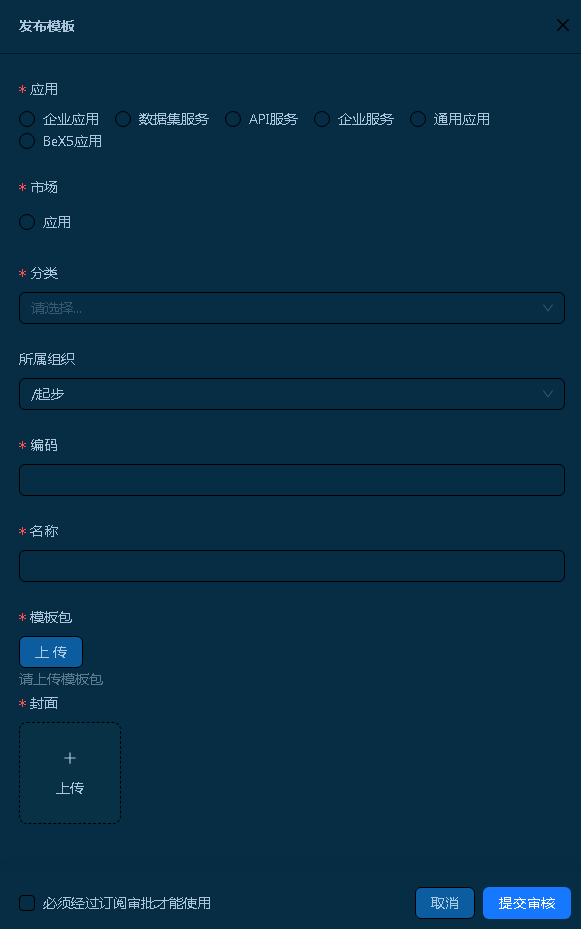The height and width of the screenshot is (929, 581).
Task: Click the 提交审核 button
Action: [x=527, y=903]
